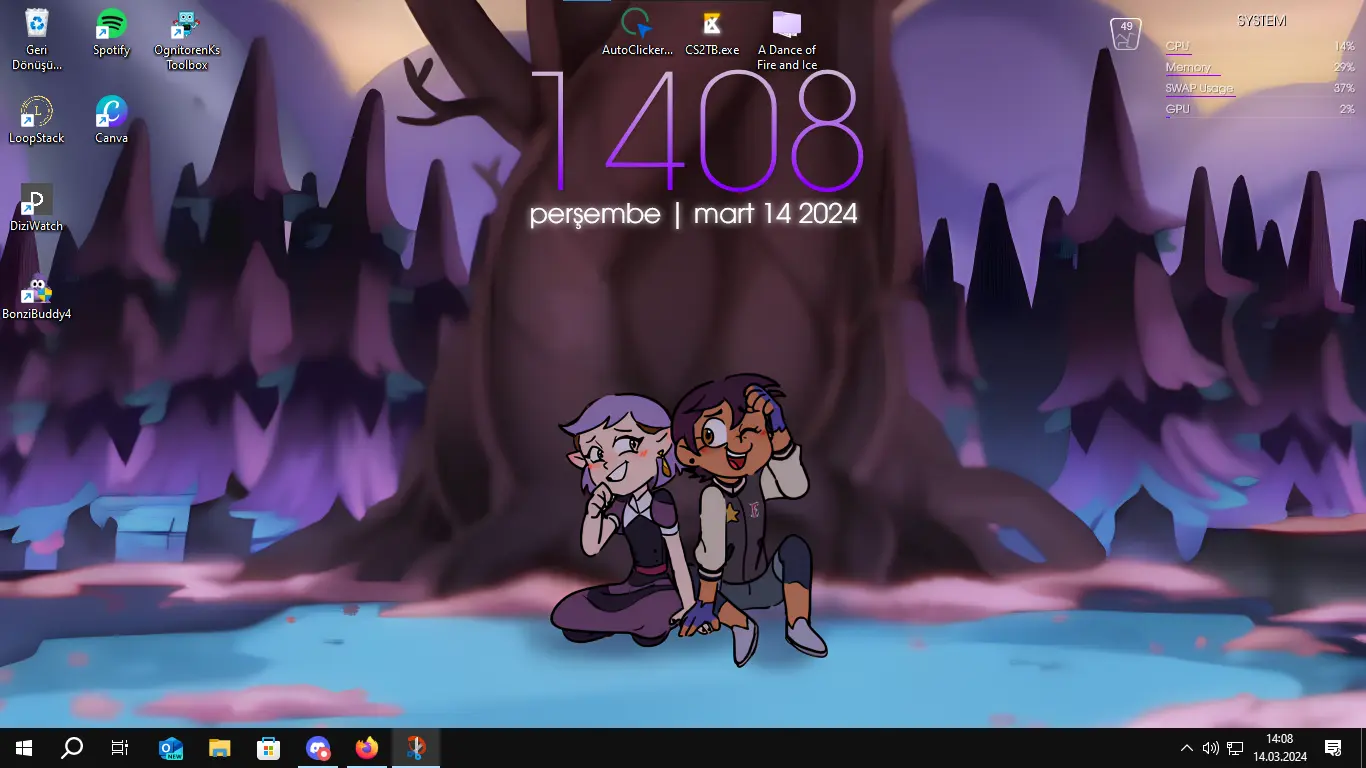
Task: Click the large 1408 clock widget
Action: point(695,131)
